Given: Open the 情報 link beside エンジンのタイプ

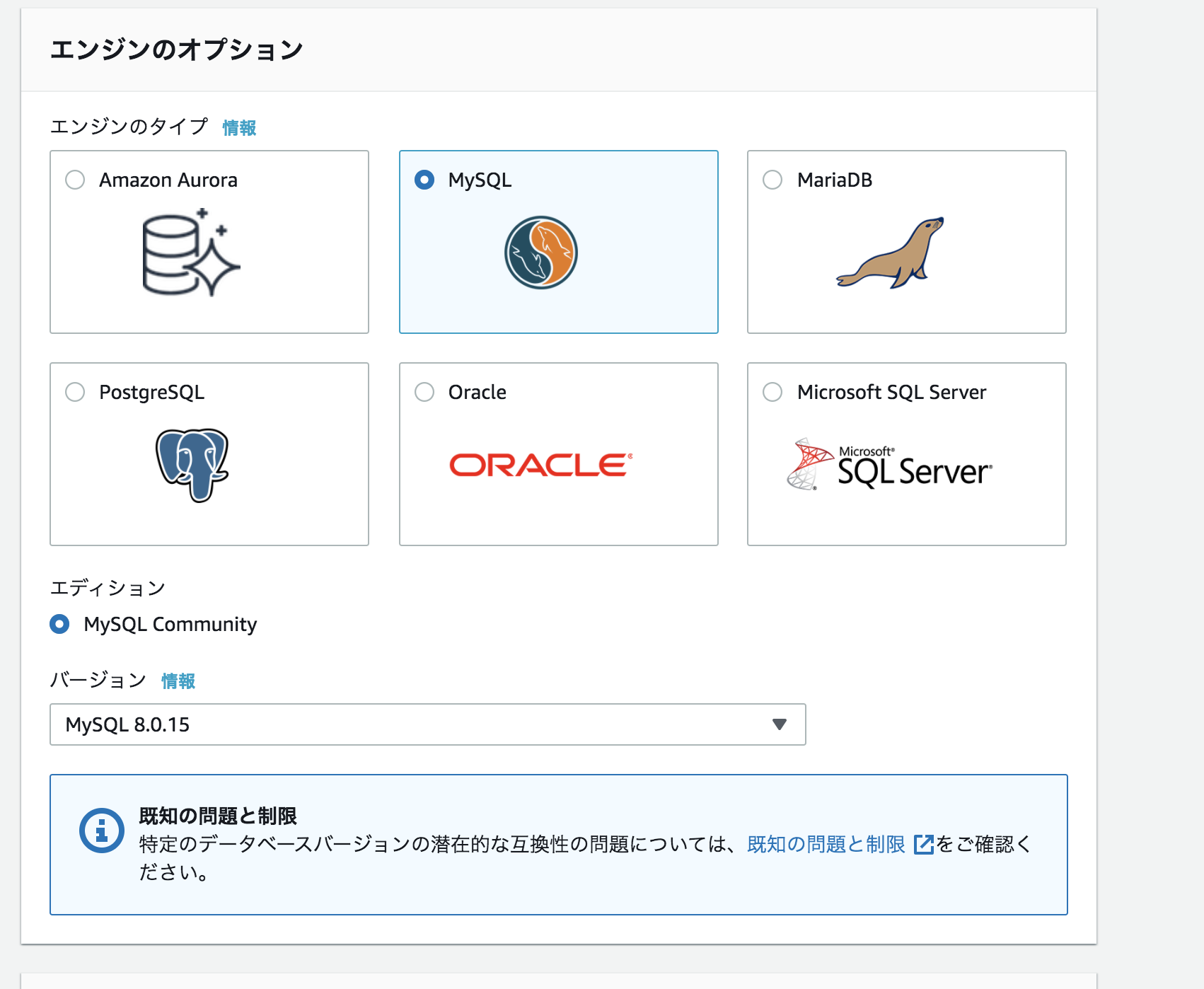Looking at the screenshot, I should pos(239,128).
